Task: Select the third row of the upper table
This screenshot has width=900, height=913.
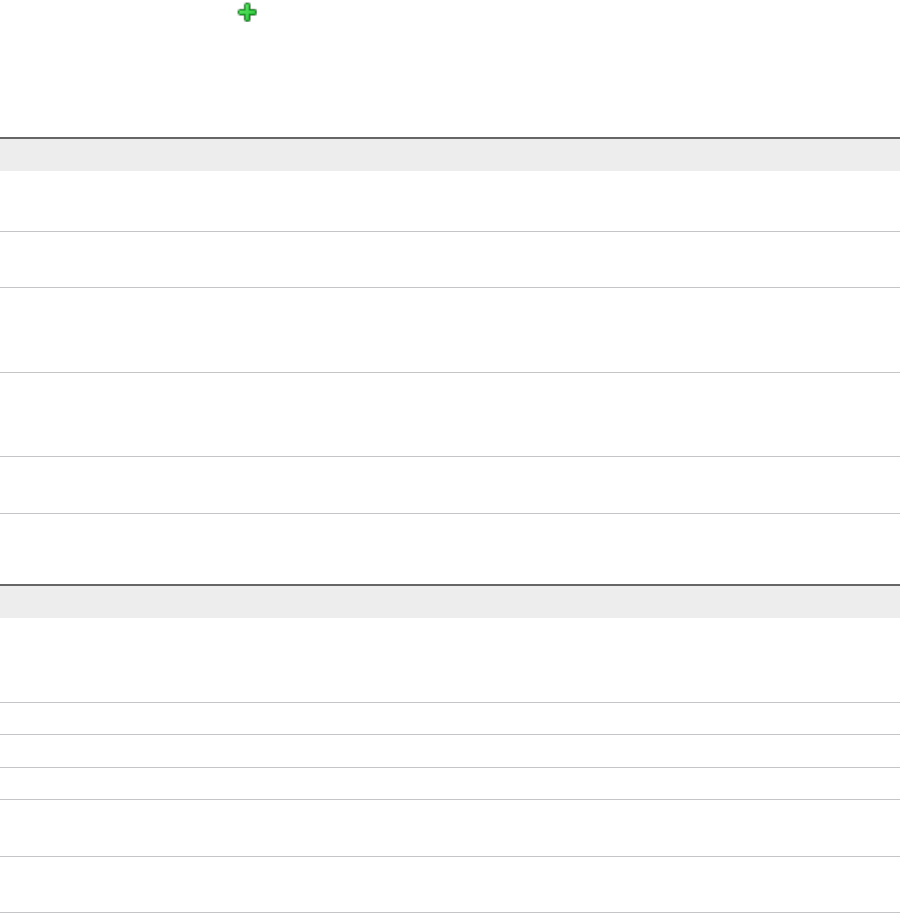Action: click(x=450, y=330)
